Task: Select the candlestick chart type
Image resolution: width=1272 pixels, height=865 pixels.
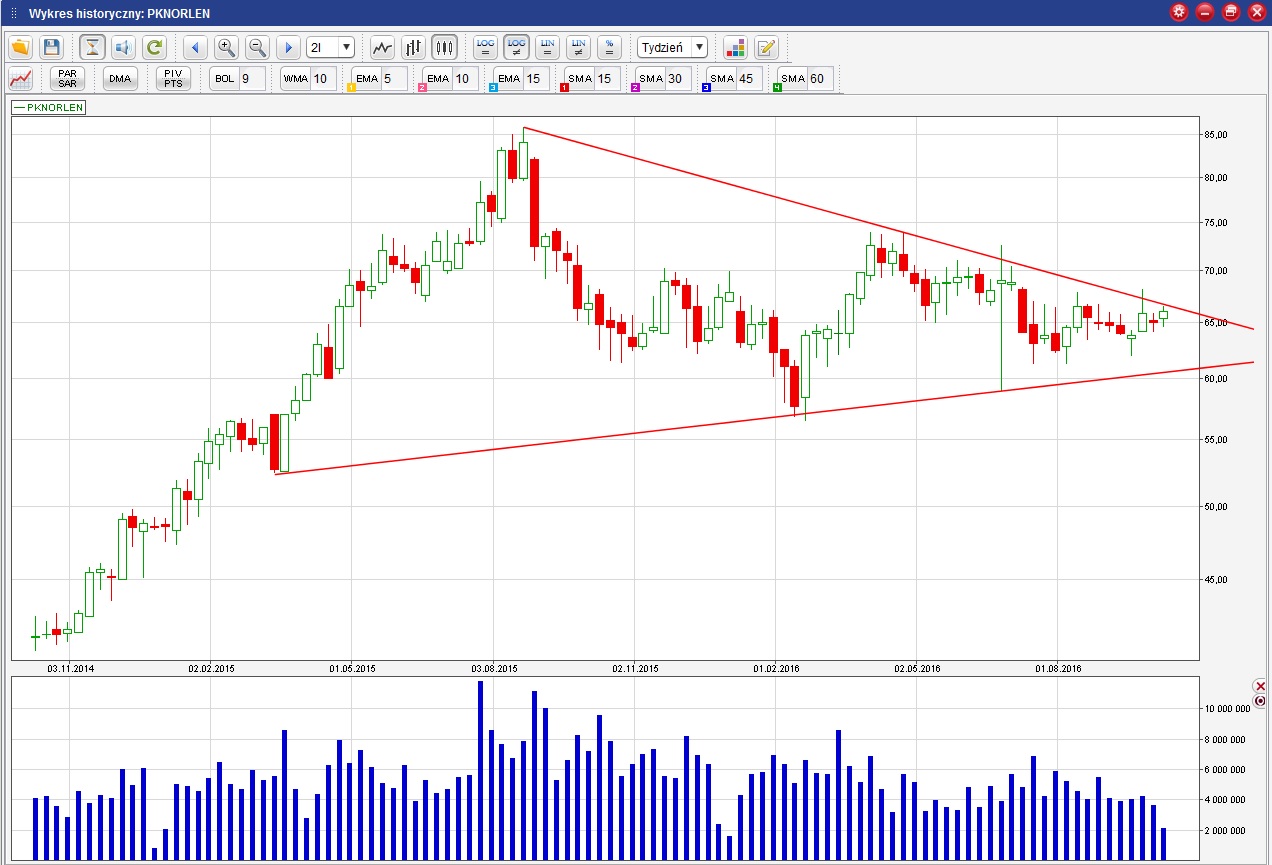Action: [x=444, y=47]
